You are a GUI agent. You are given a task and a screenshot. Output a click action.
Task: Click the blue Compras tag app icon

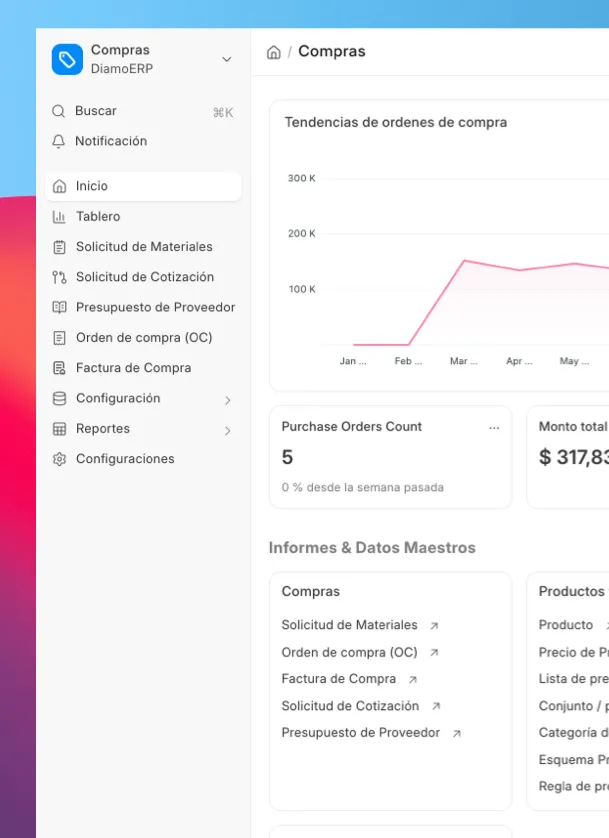[67, 59]
